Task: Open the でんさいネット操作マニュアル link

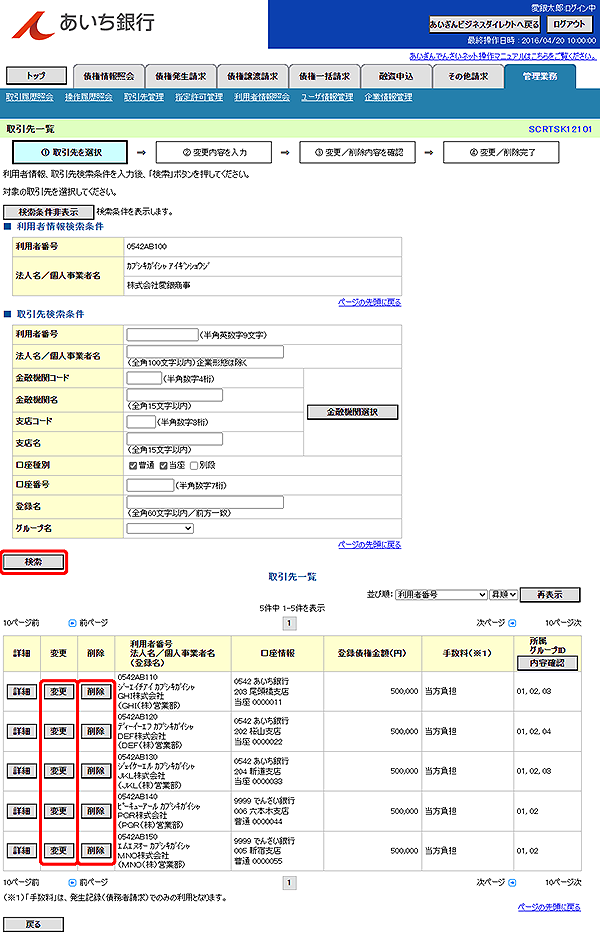Action: pyautogui.click(x=503, y=56)
